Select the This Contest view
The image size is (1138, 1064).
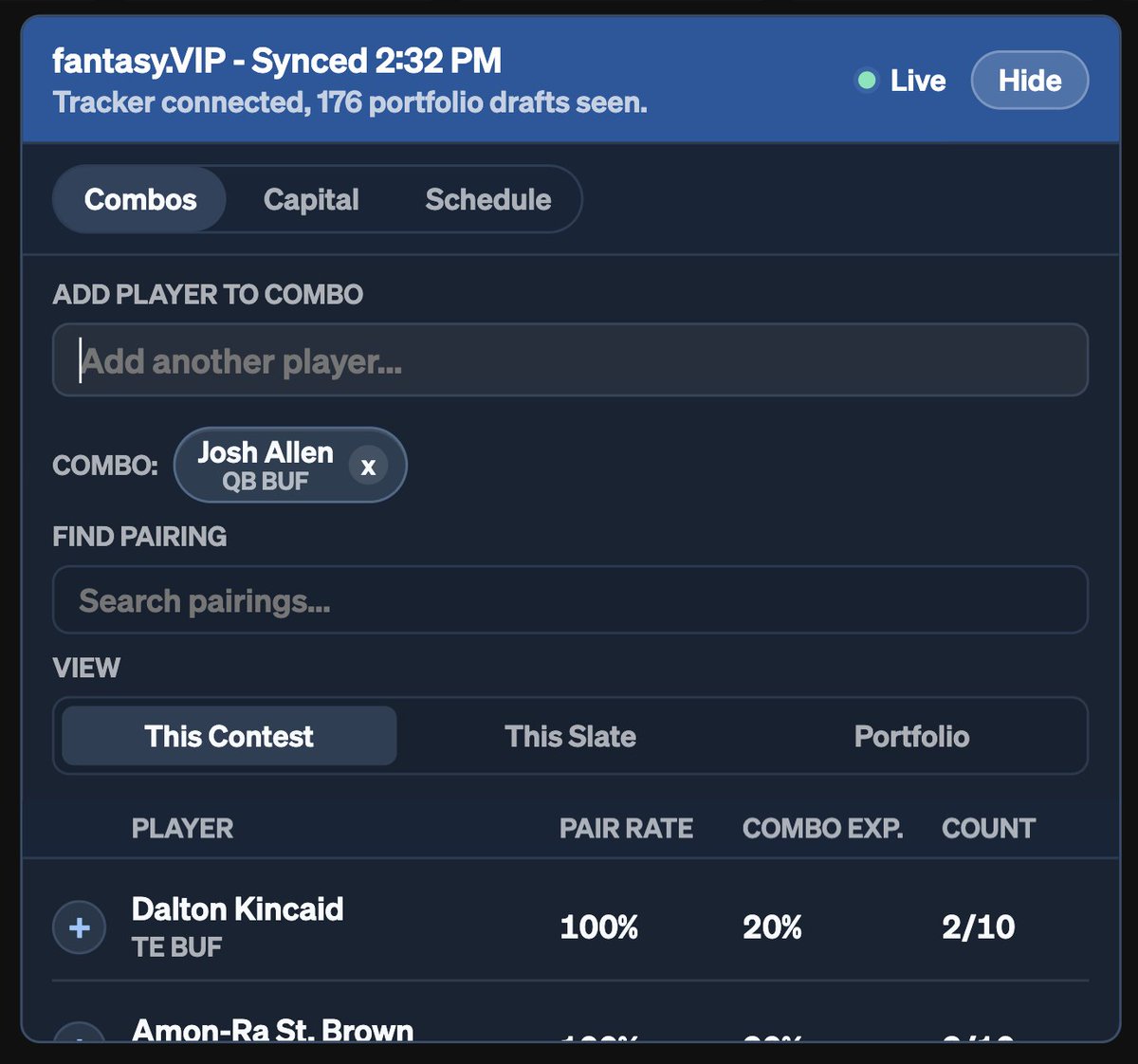[x=229, y=736]
